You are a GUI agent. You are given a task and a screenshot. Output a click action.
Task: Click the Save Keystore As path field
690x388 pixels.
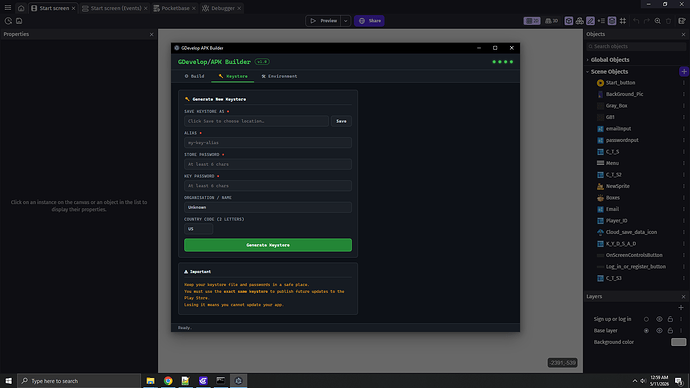256,121
